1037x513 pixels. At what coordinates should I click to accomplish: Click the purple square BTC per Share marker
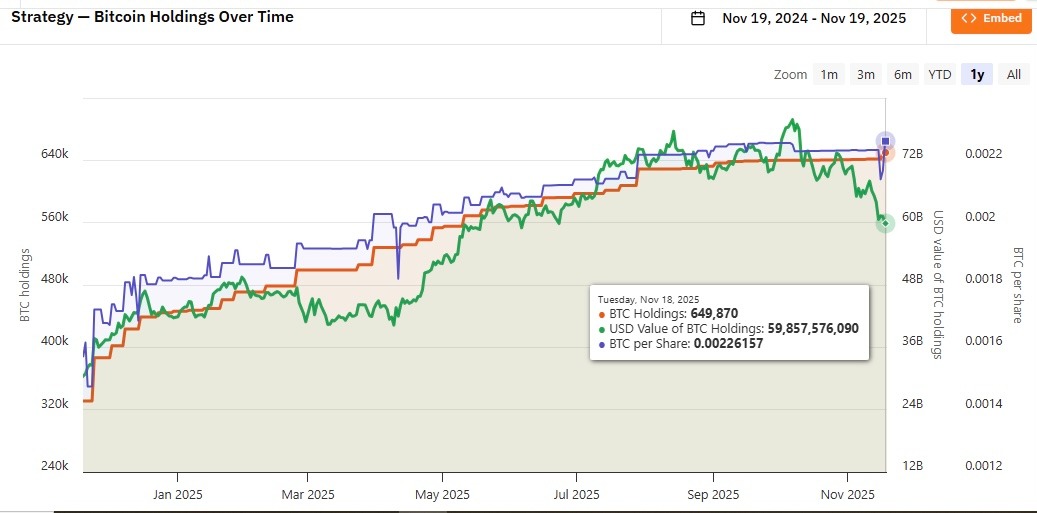(885, 141)
